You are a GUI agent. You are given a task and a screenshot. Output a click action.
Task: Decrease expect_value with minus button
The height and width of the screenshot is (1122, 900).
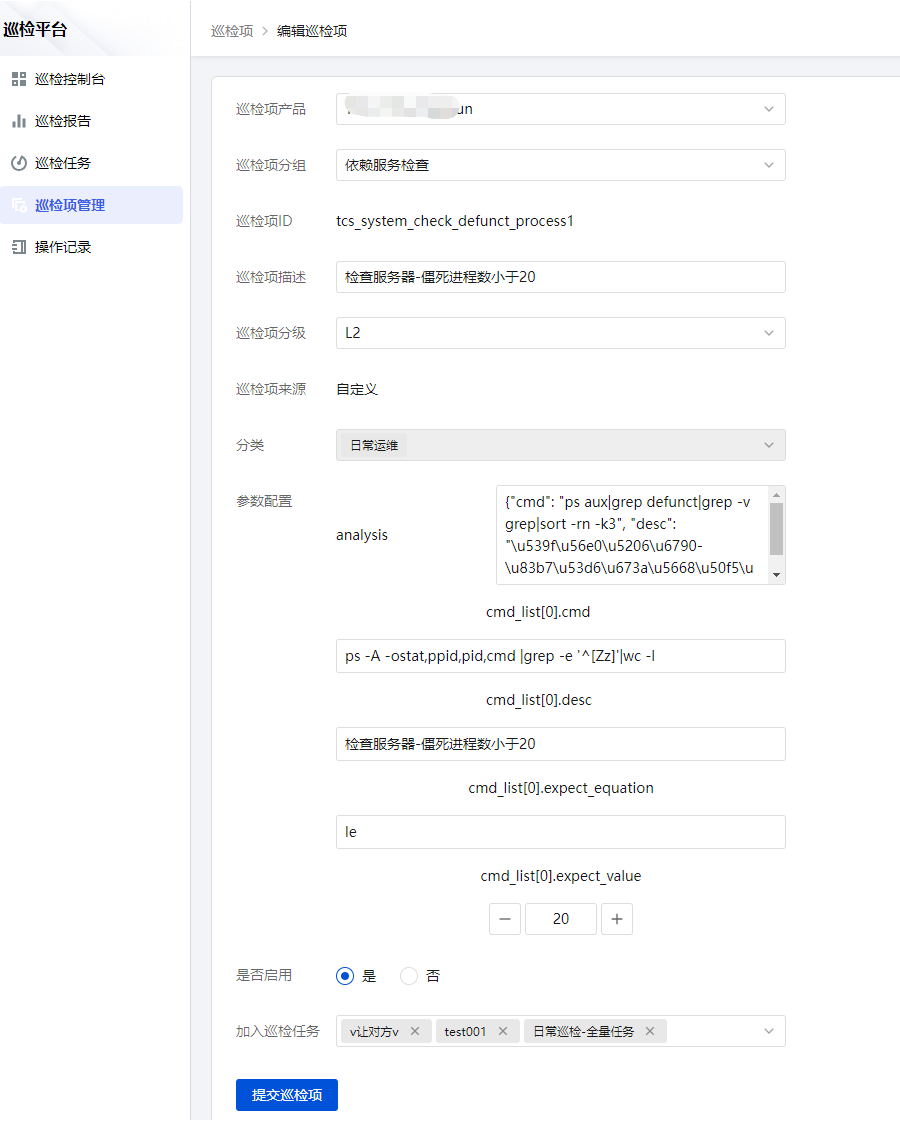pos(505,919)
